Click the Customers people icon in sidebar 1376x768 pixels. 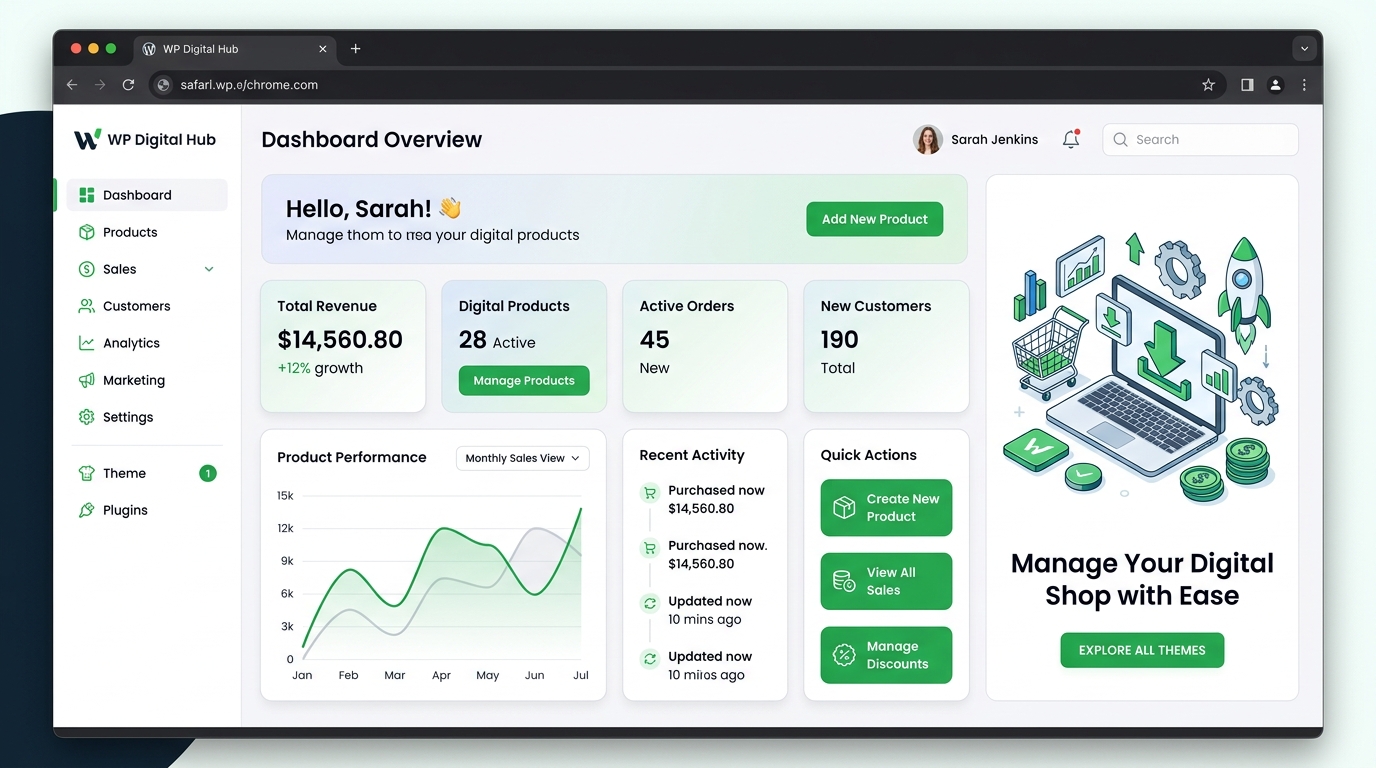coord(87,306)
